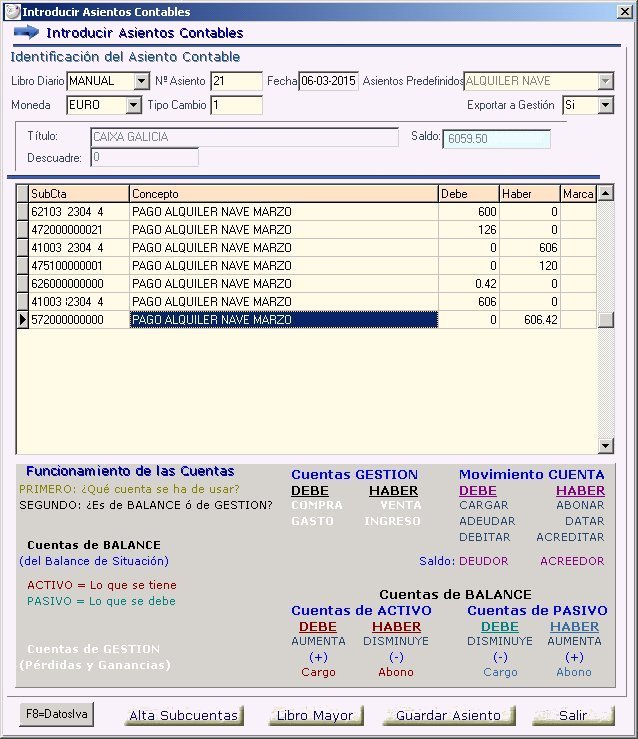Click the Tipo Cambio input field
Viewport: 638px width, 739px height.
[x=237, y=105]
